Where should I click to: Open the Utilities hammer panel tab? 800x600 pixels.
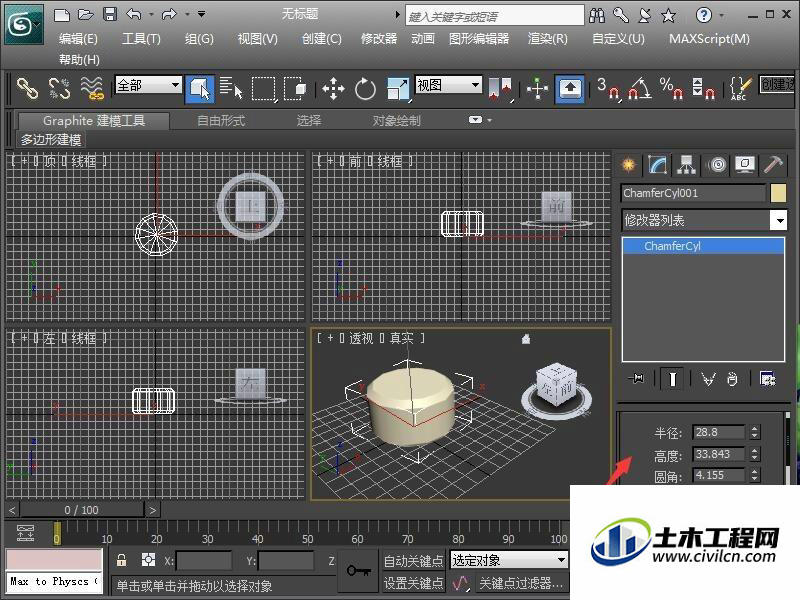773,165
